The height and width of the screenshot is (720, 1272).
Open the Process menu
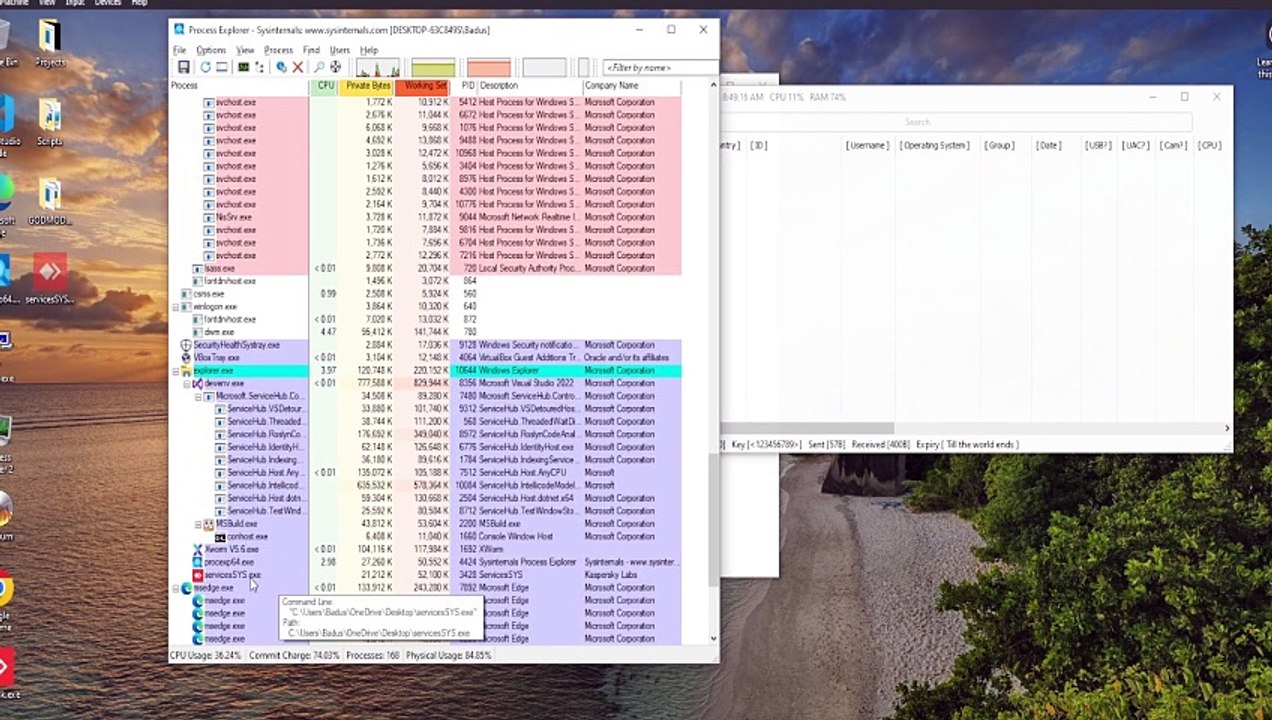279,50
